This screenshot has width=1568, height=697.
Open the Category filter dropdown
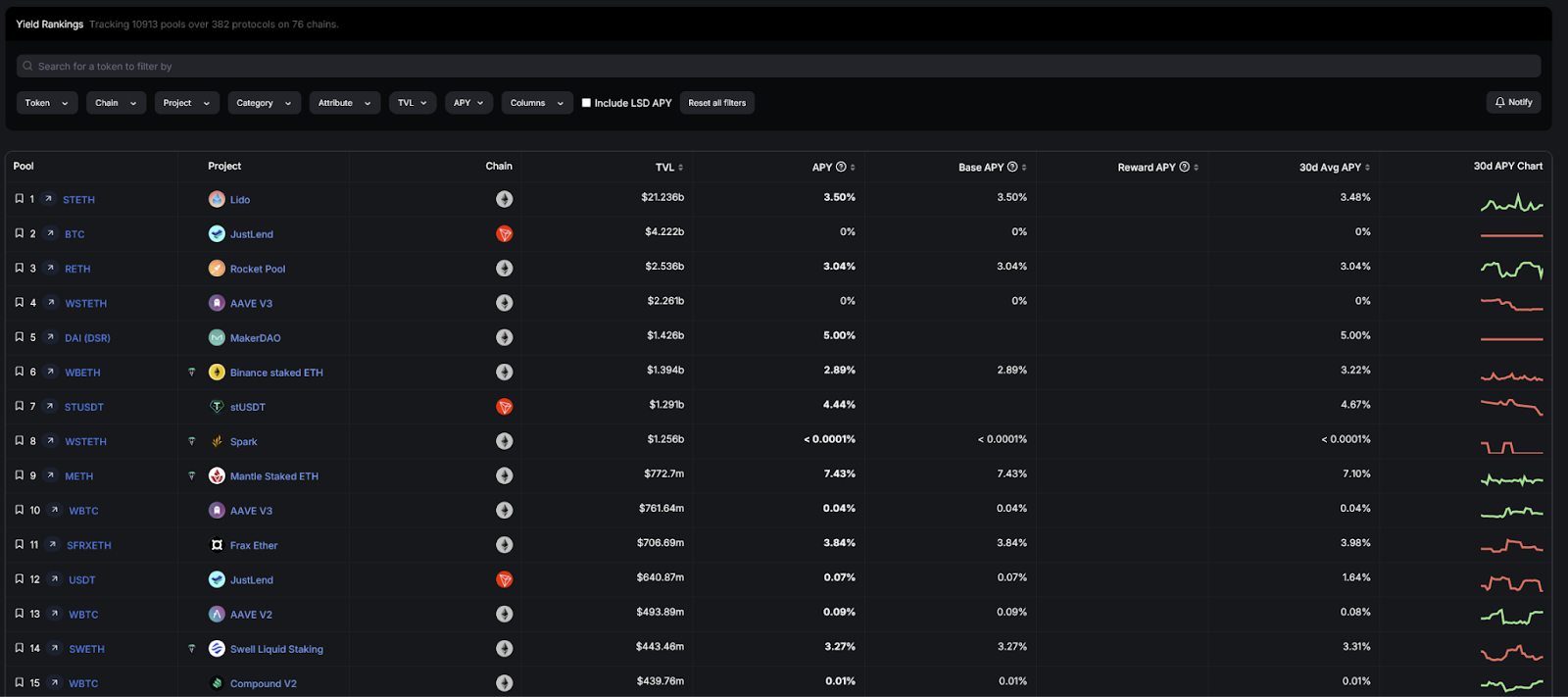click(265, 103)
